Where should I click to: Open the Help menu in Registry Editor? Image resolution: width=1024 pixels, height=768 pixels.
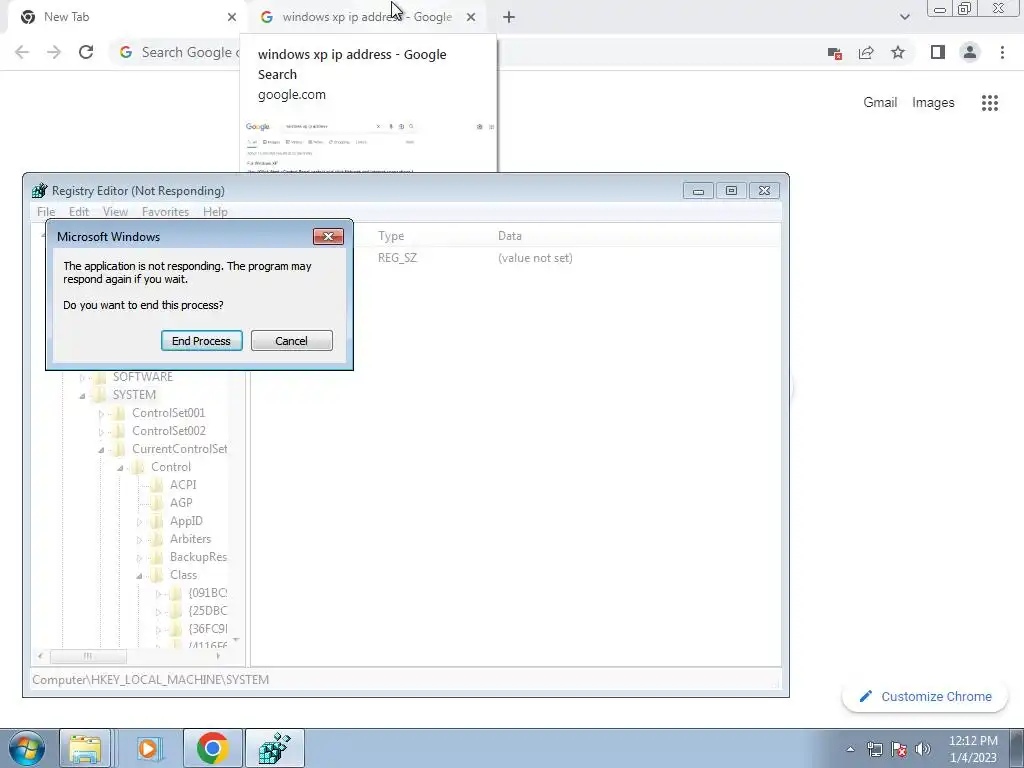pos(215,212)
